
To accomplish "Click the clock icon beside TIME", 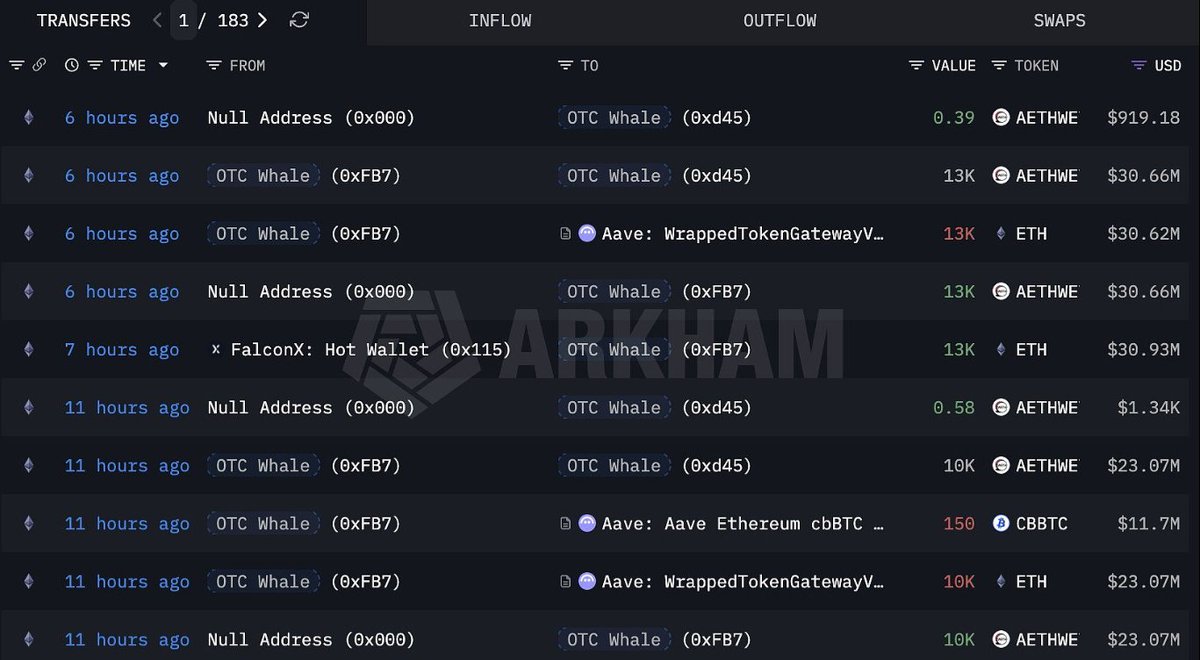I will tap(72, 65).
